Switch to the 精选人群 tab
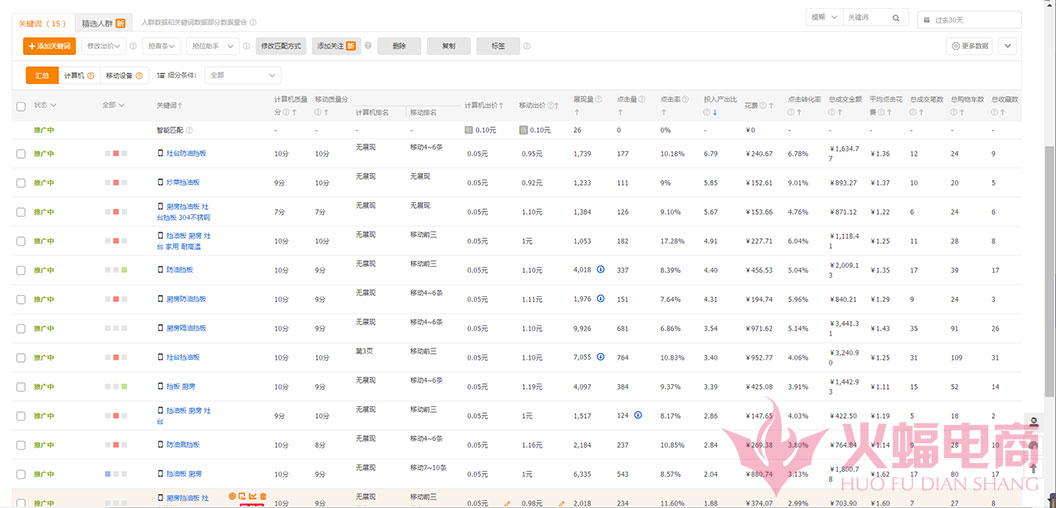The image size is (1056, 508). pos(105,22)
